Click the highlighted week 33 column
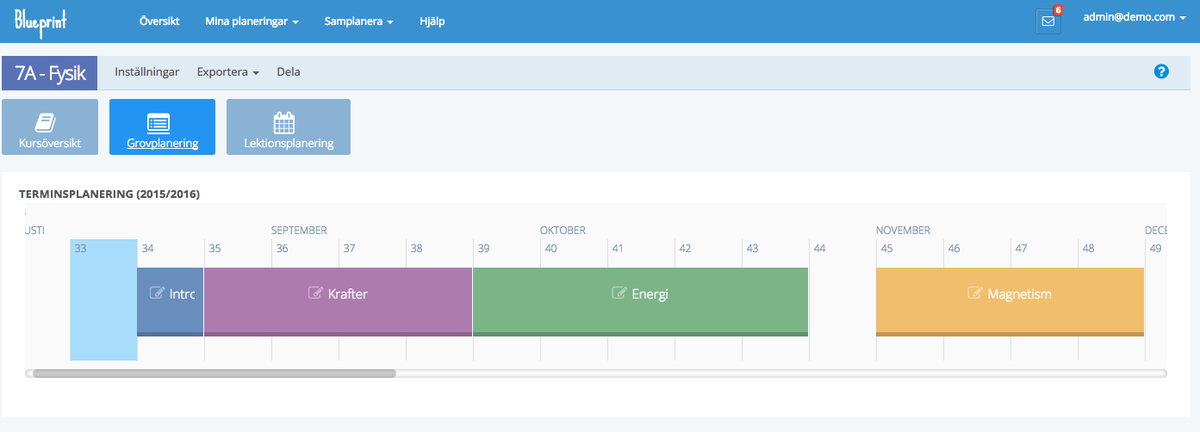The height and width of the screenshot is (432, 1200). 103,300
